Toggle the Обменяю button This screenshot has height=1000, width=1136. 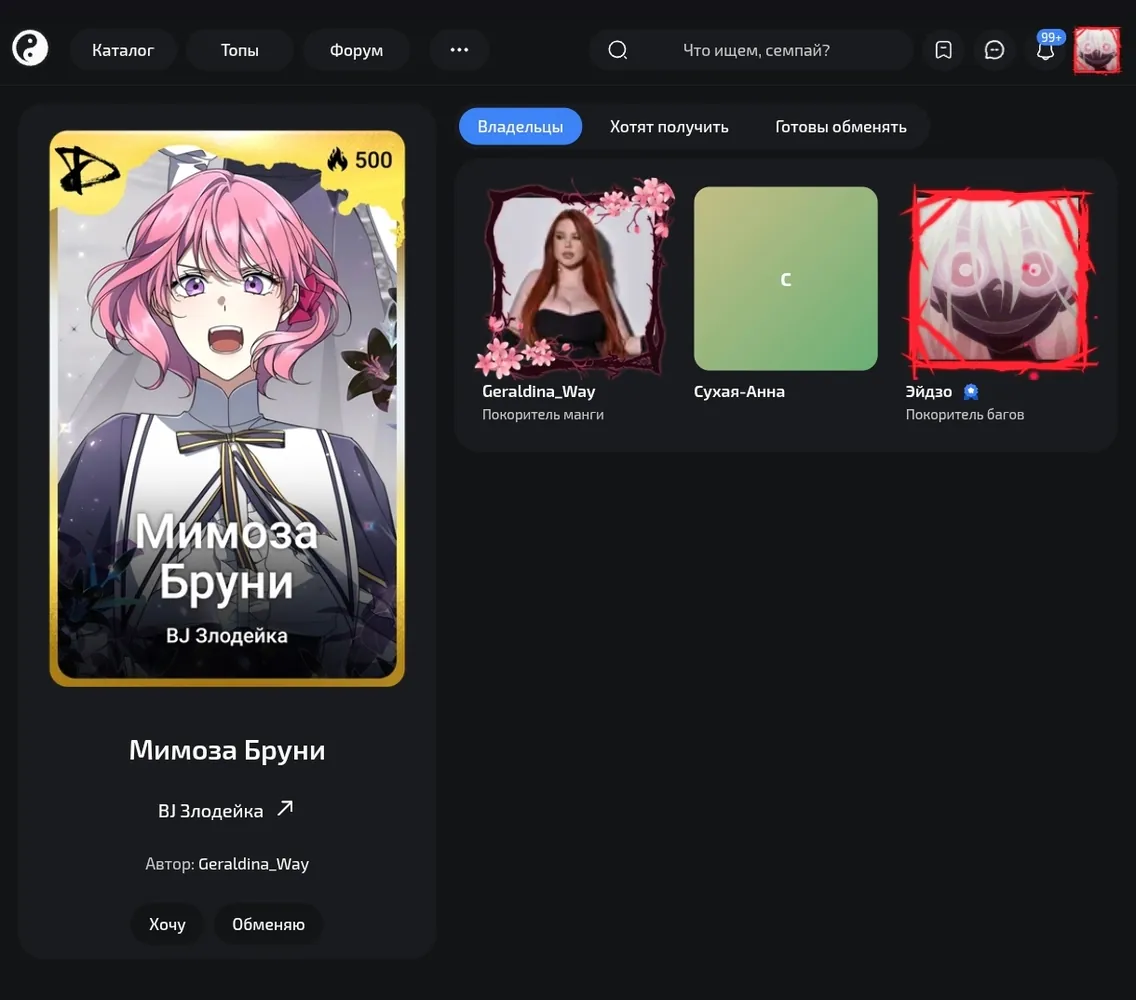click(x=268, y=924)
